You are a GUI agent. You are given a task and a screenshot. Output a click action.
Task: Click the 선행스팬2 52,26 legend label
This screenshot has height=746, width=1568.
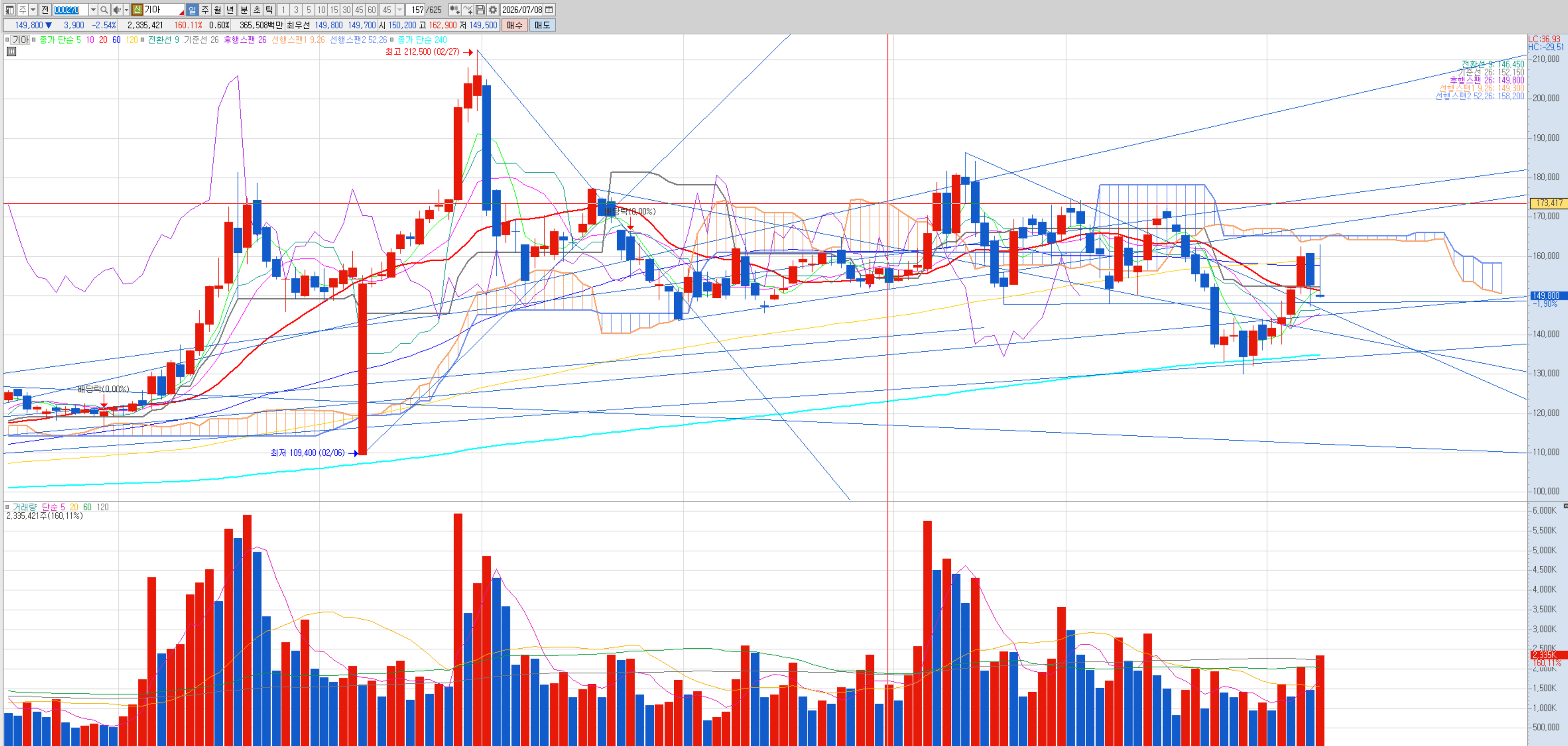[x=359, y=40]
